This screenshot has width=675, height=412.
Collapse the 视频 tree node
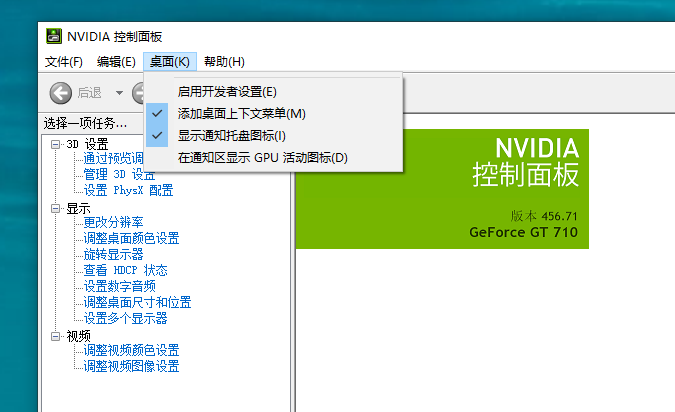56,336
